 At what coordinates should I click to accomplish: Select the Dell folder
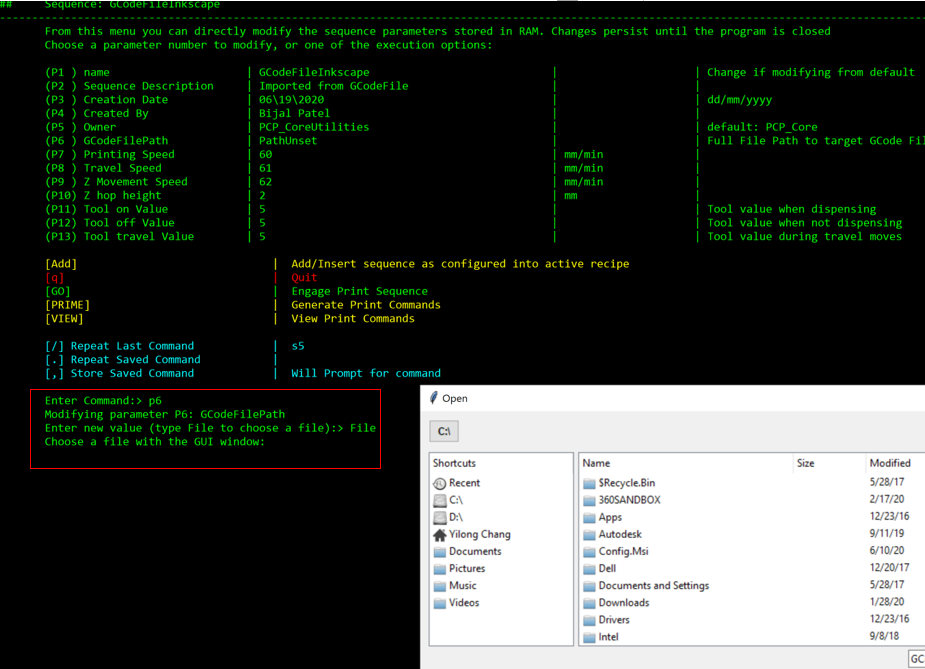point(607,568)
